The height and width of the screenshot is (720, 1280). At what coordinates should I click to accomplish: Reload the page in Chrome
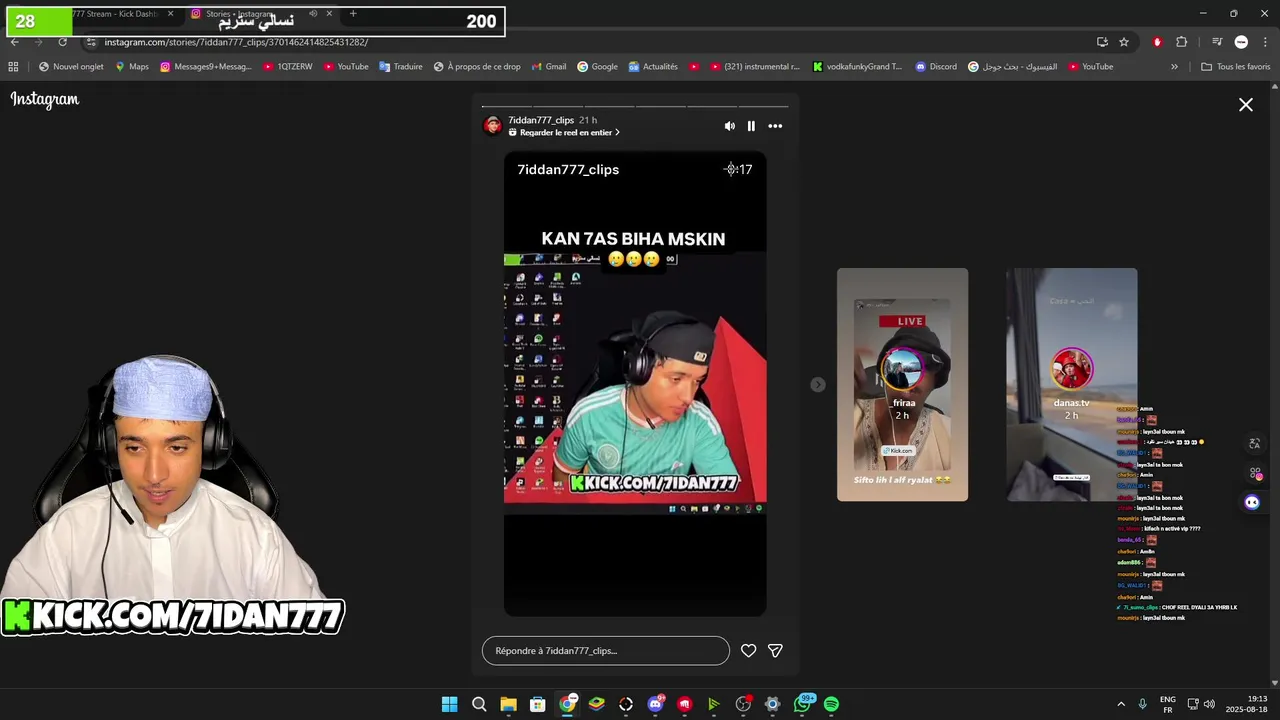tap(62, 42)
